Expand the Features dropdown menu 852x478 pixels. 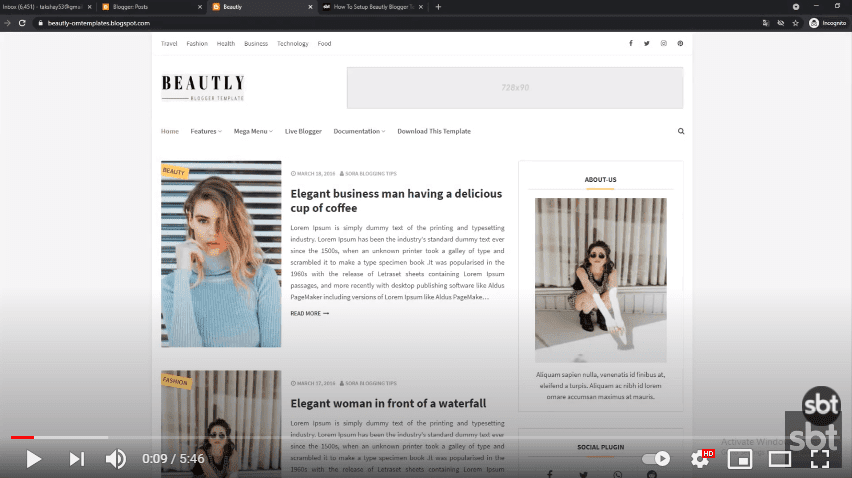[x=206, y=131]
